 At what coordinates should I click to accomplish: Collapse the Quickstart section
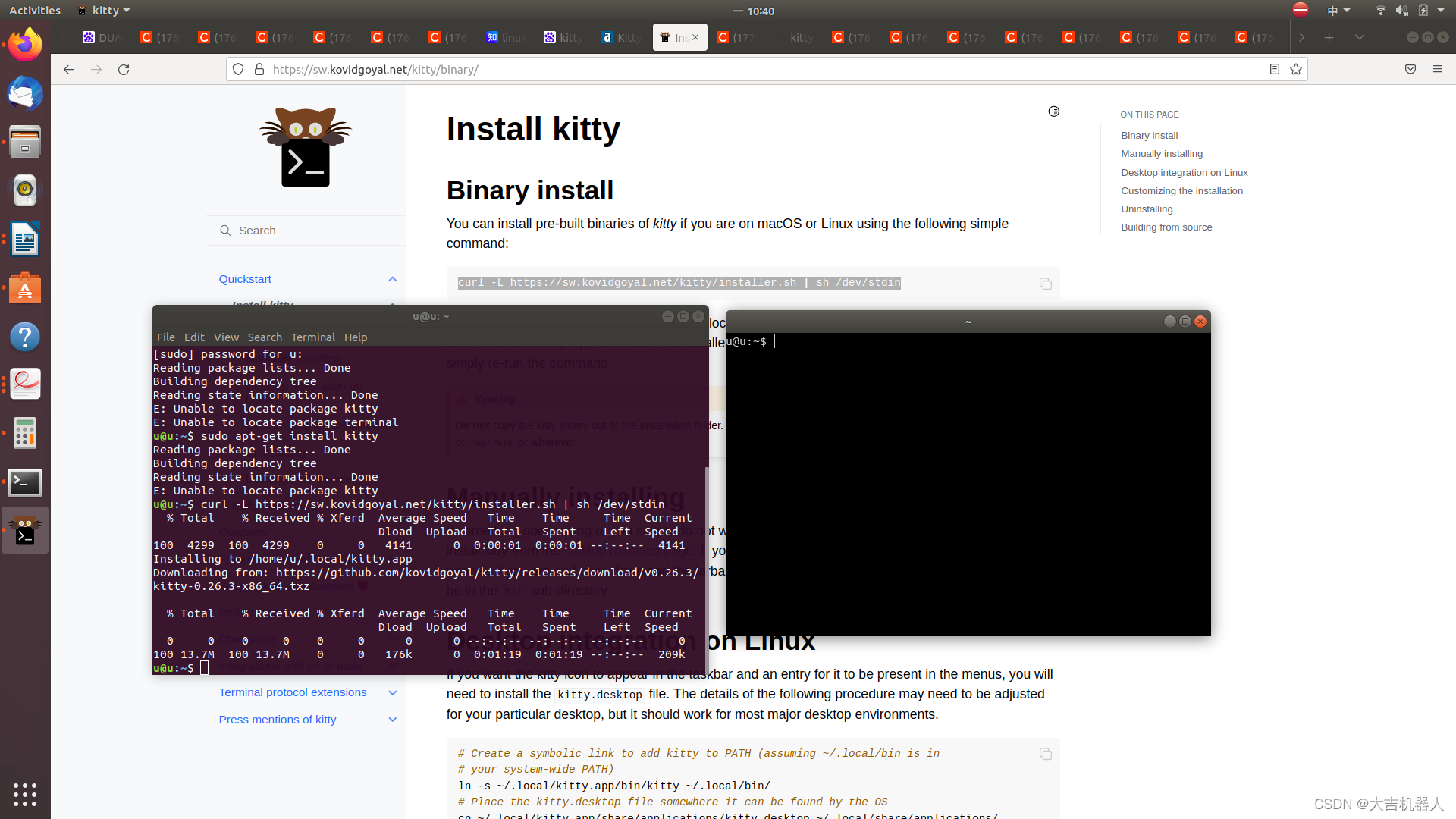tap(392, 279)
